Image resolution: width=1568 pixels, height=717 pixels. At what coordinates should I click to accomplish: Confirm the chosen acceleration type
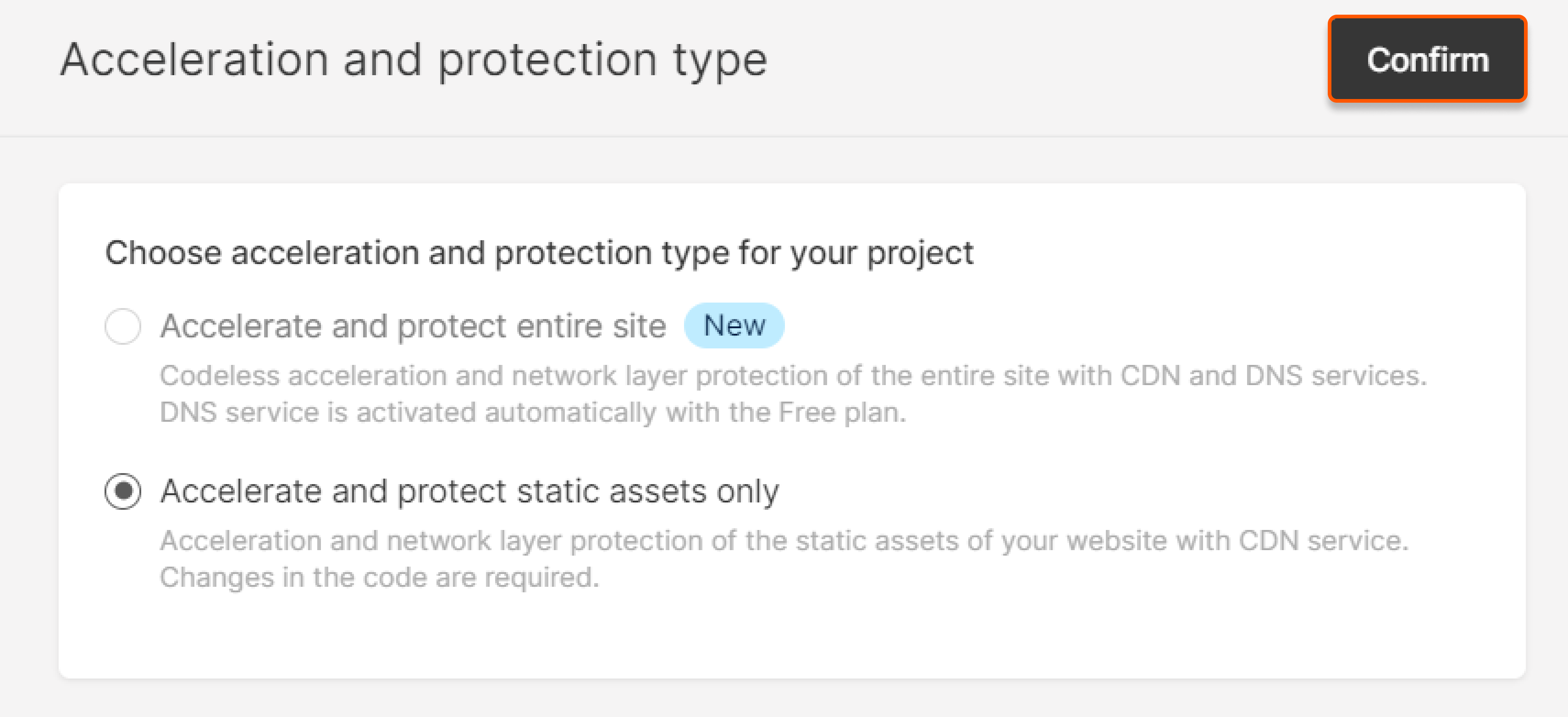click(1427, 58)
